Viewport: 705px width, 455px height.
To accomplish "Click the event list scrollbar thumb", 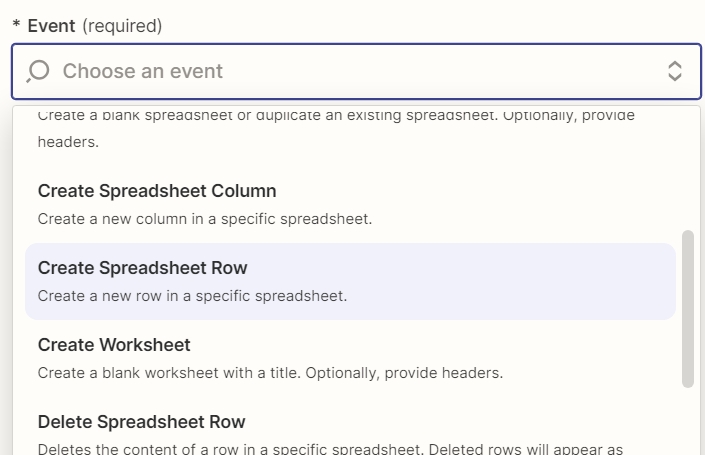I will [x=687, y=308].
